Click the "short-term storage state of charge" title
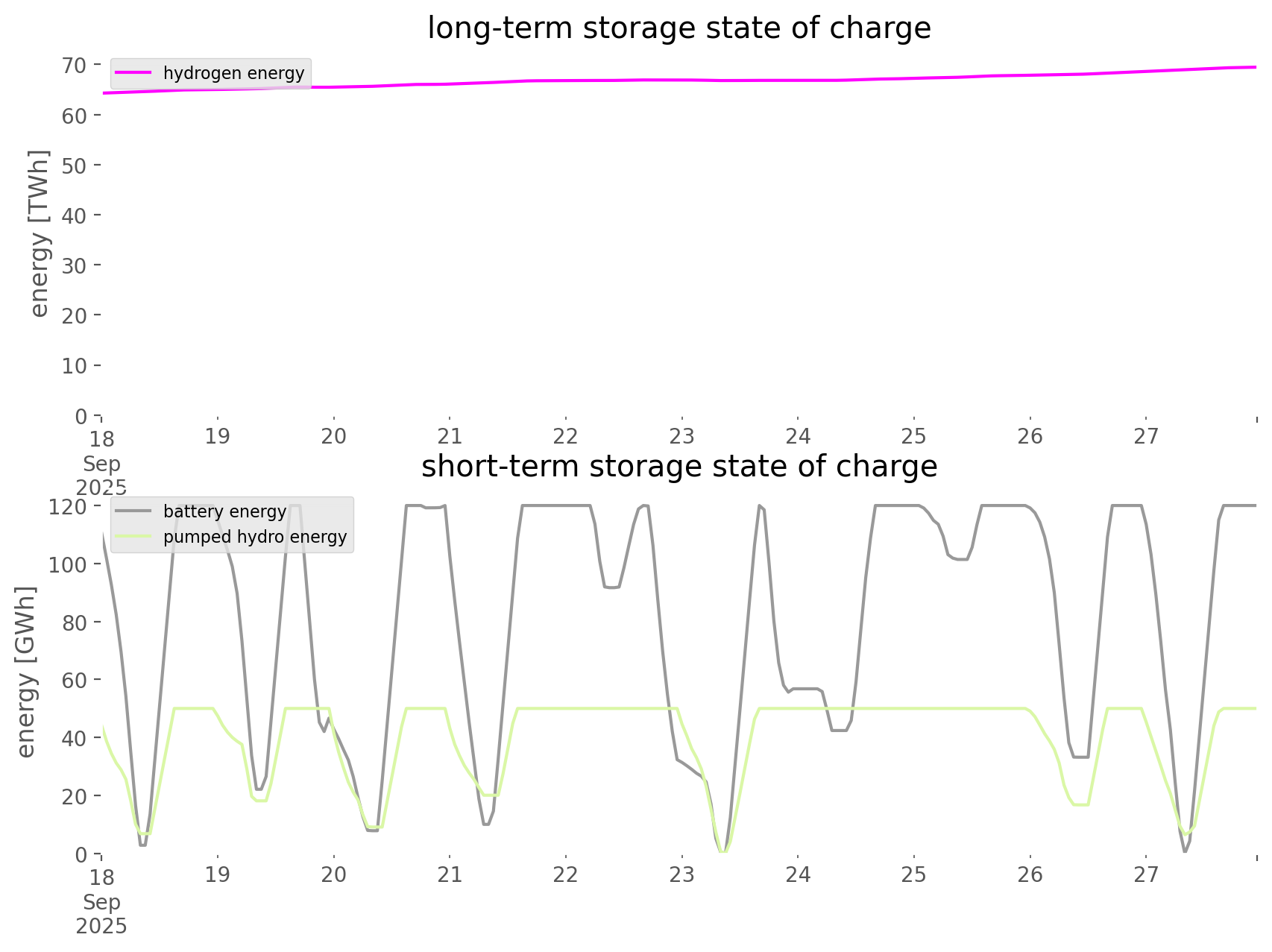 pos(678,467)
